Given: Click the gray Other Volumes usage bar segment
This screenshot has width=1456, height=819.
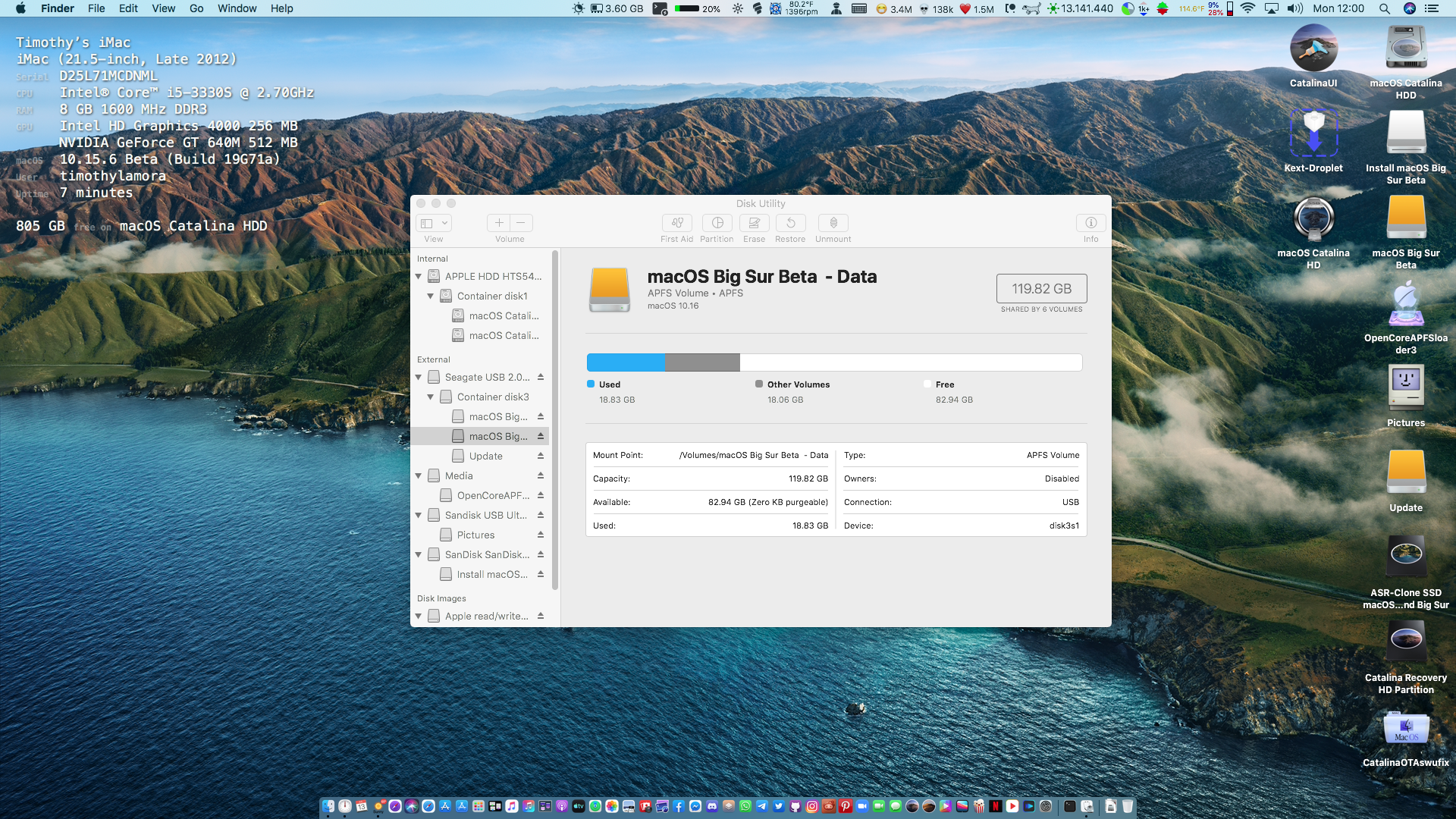Looking at the screenshot, I should [702, 362].
